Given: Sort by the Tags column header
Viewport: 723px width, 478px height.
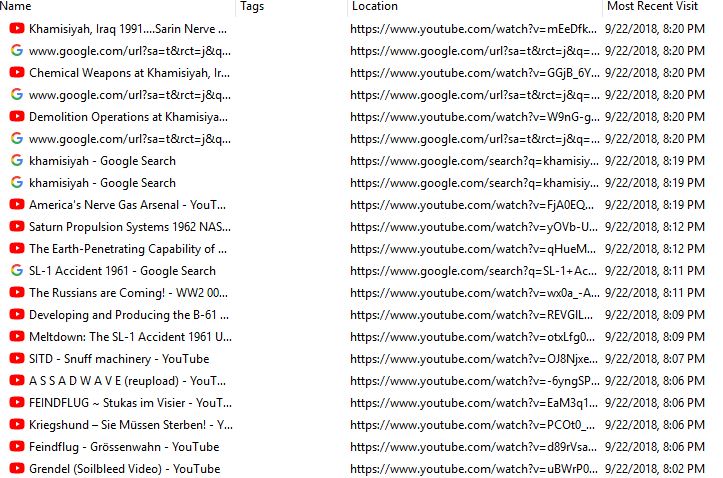Looking at the screenshot, I should pyautogui.click(x=291, y=6).
